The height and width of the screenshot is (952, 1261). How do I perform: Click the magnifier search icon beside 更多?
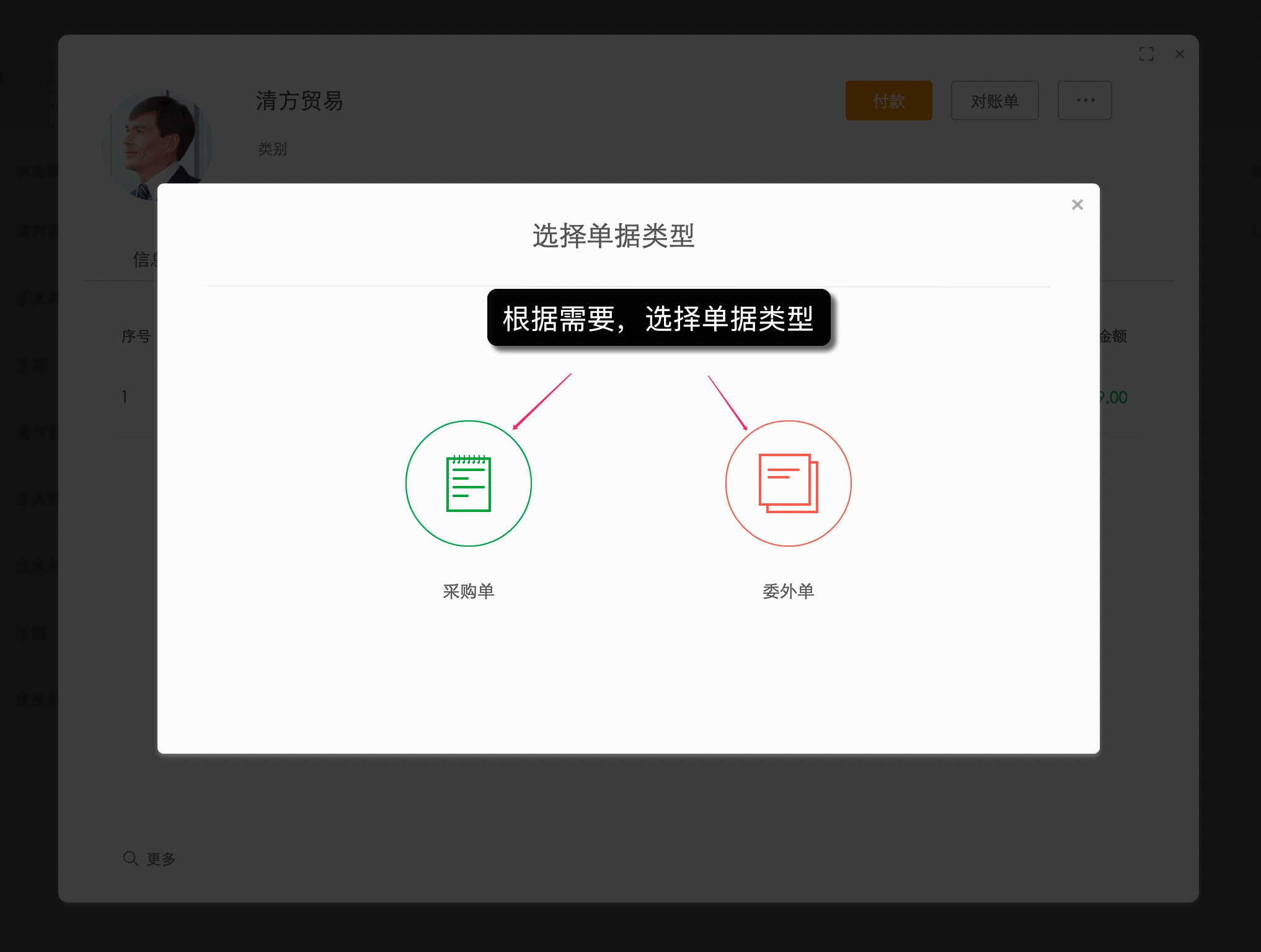[130, 858]
